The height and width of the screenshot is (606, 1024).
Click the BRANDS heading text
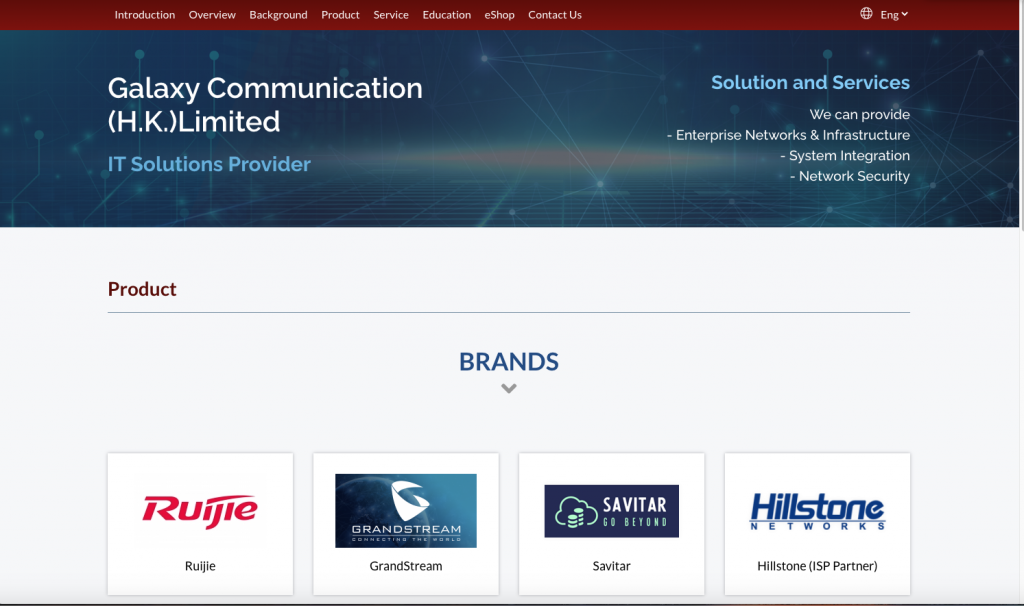[509, 362]
